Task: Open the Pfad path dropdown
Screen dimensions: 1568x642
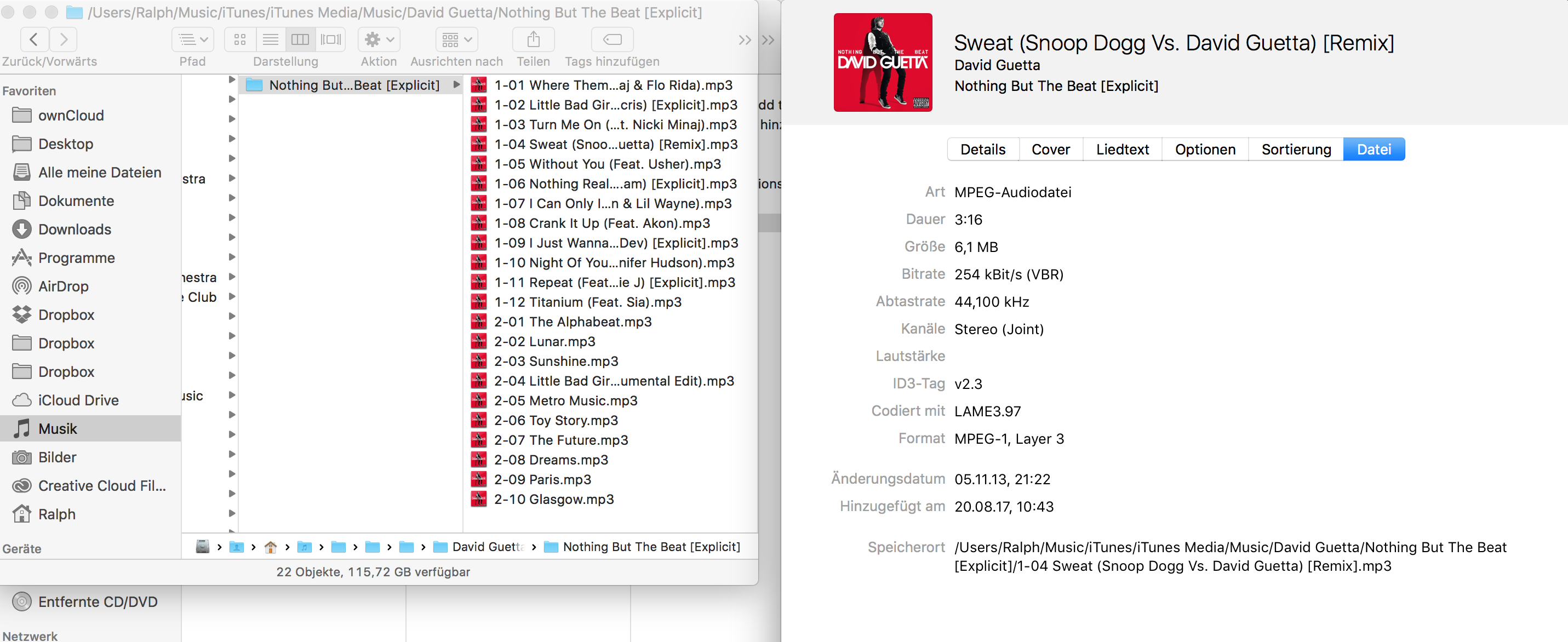Action: click(x=192, y=39)
